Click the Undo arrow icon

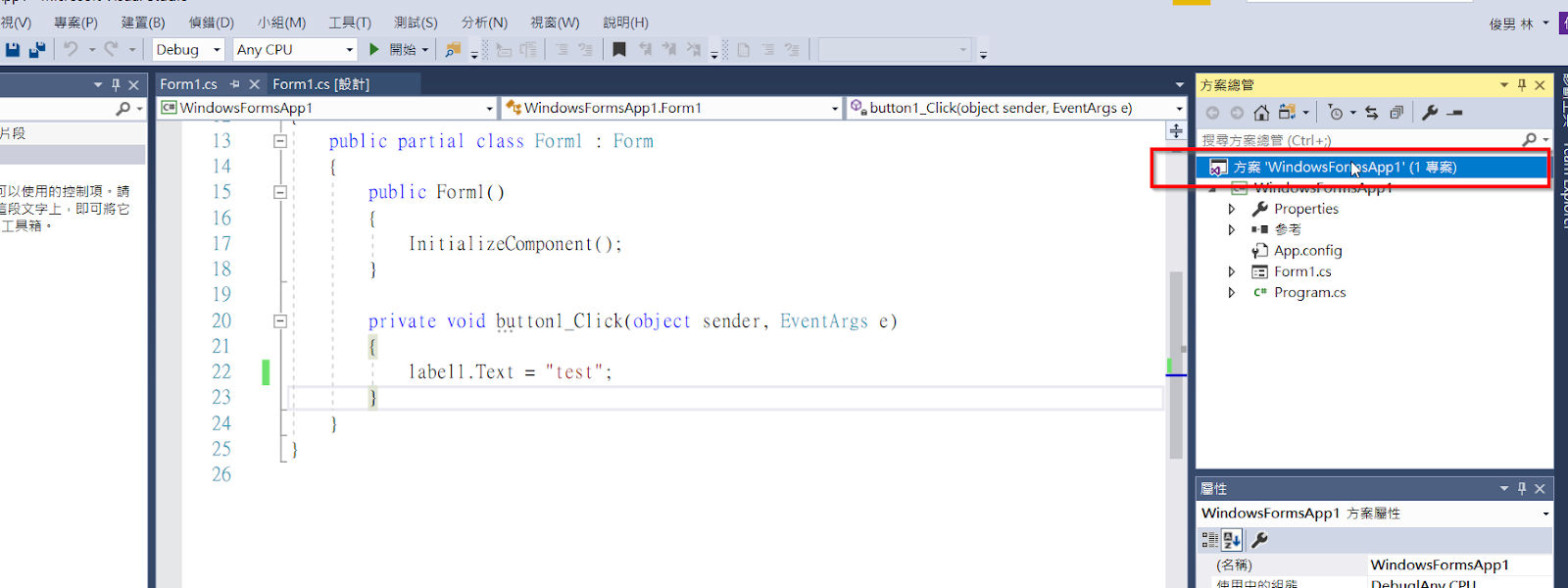[x=71, y=49]
